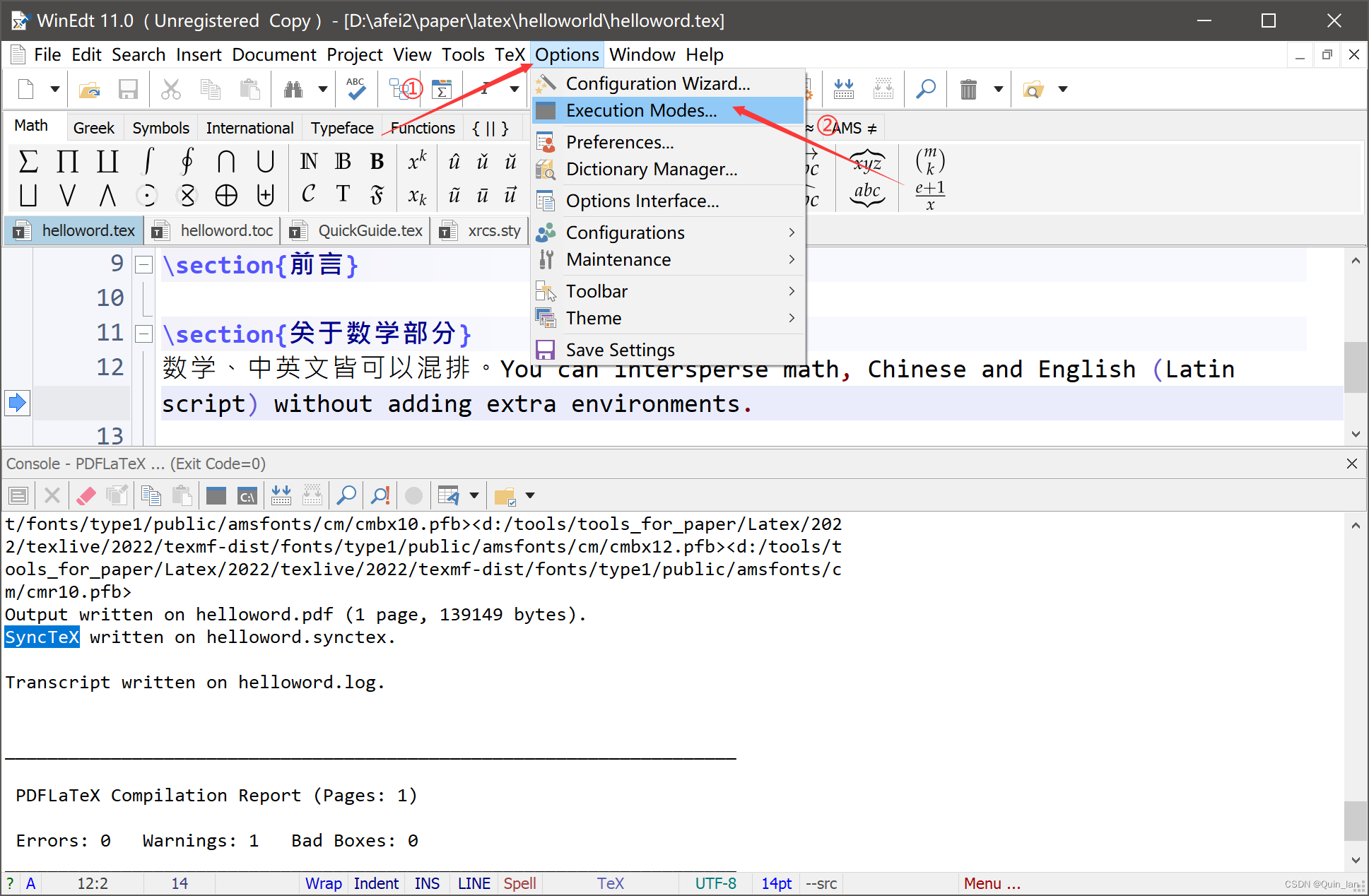The width and height of the screenshot is (1369, 896).
Task: Click the pink eraser clear console icon
Action: coord(86,495)
